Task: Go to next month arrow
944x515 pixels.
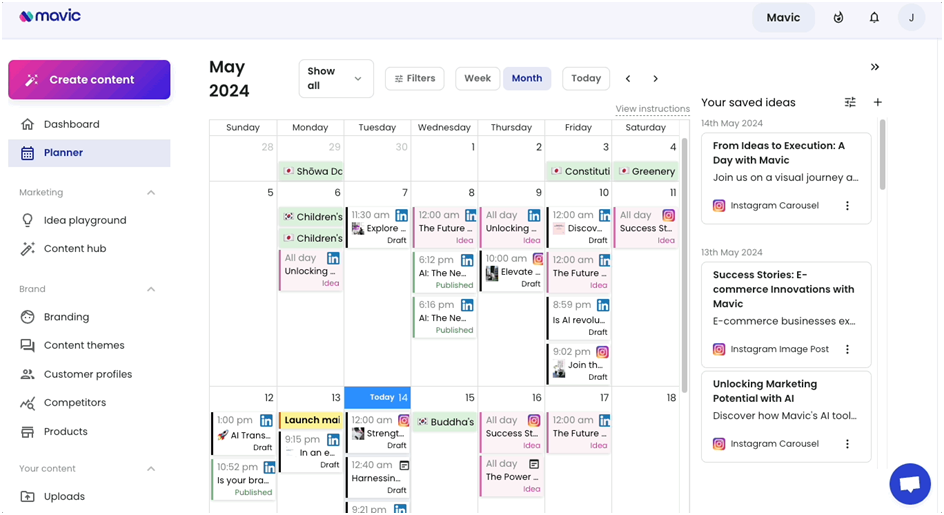Action: click(x=656, y=78)
